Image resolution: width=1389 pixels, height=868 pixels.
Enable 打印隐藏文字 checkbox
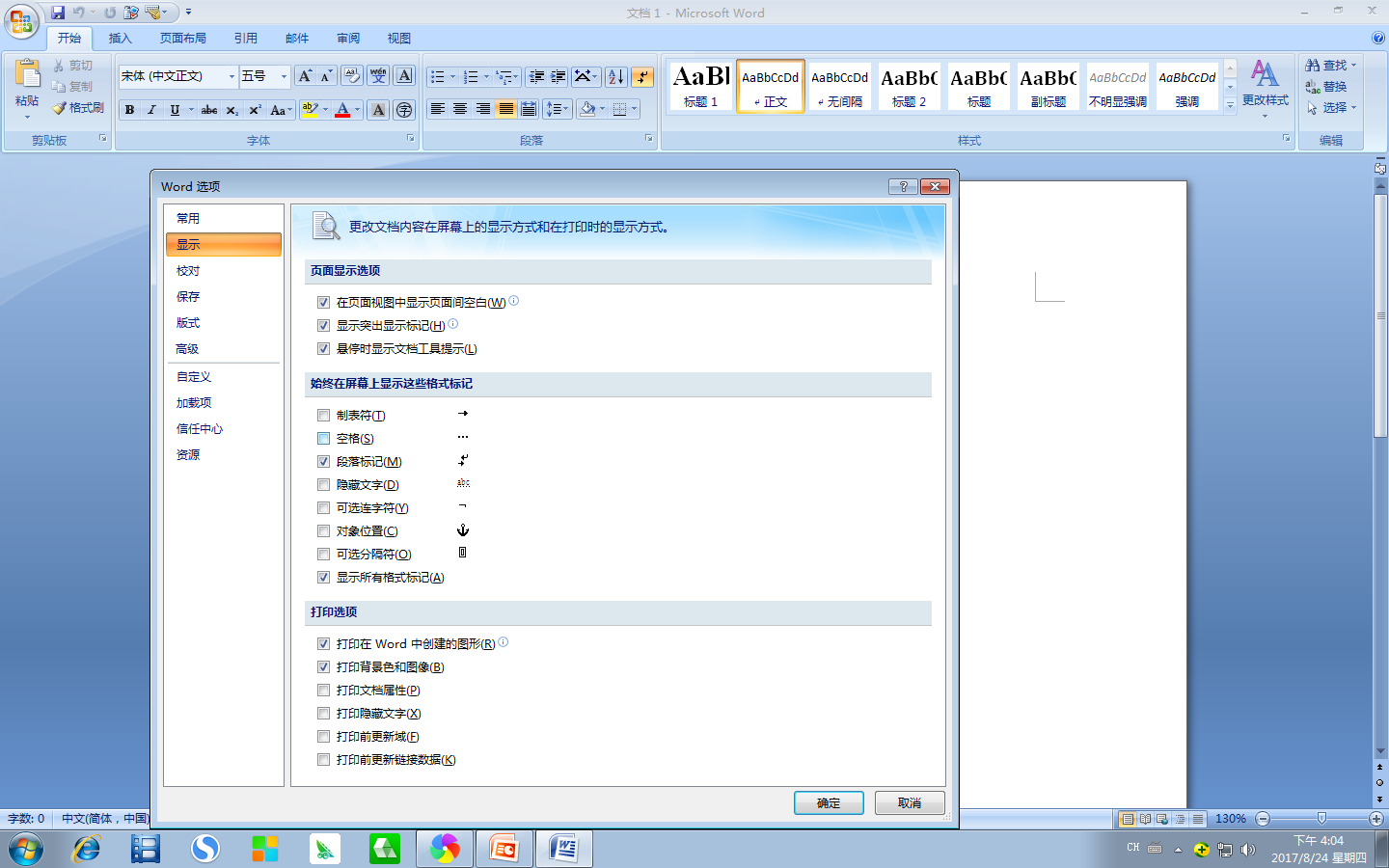coord(323,713)
